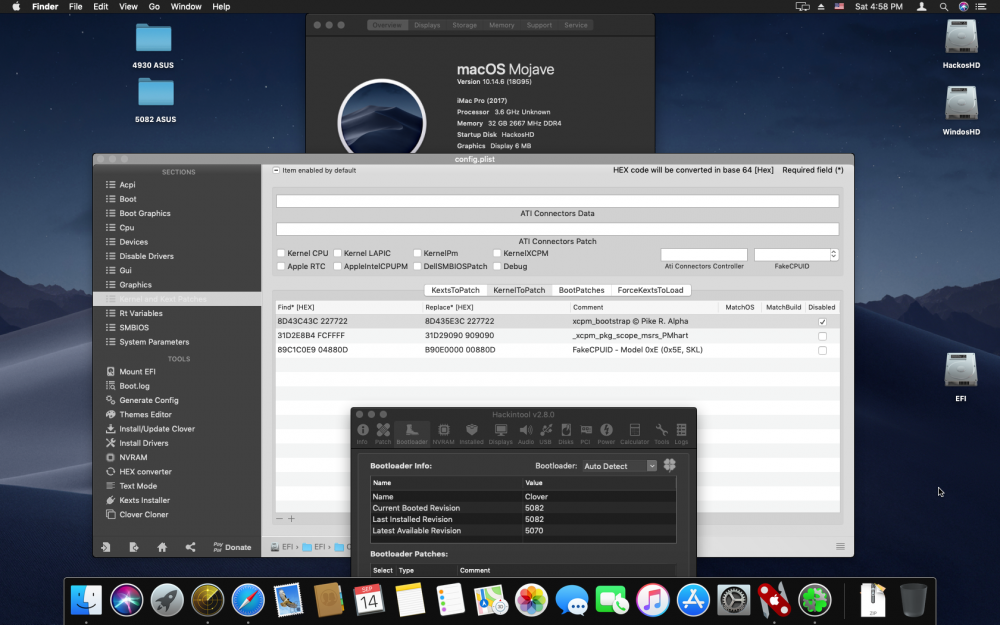
Task: Open the Storage tab in About This Mac
Action: 464,25
